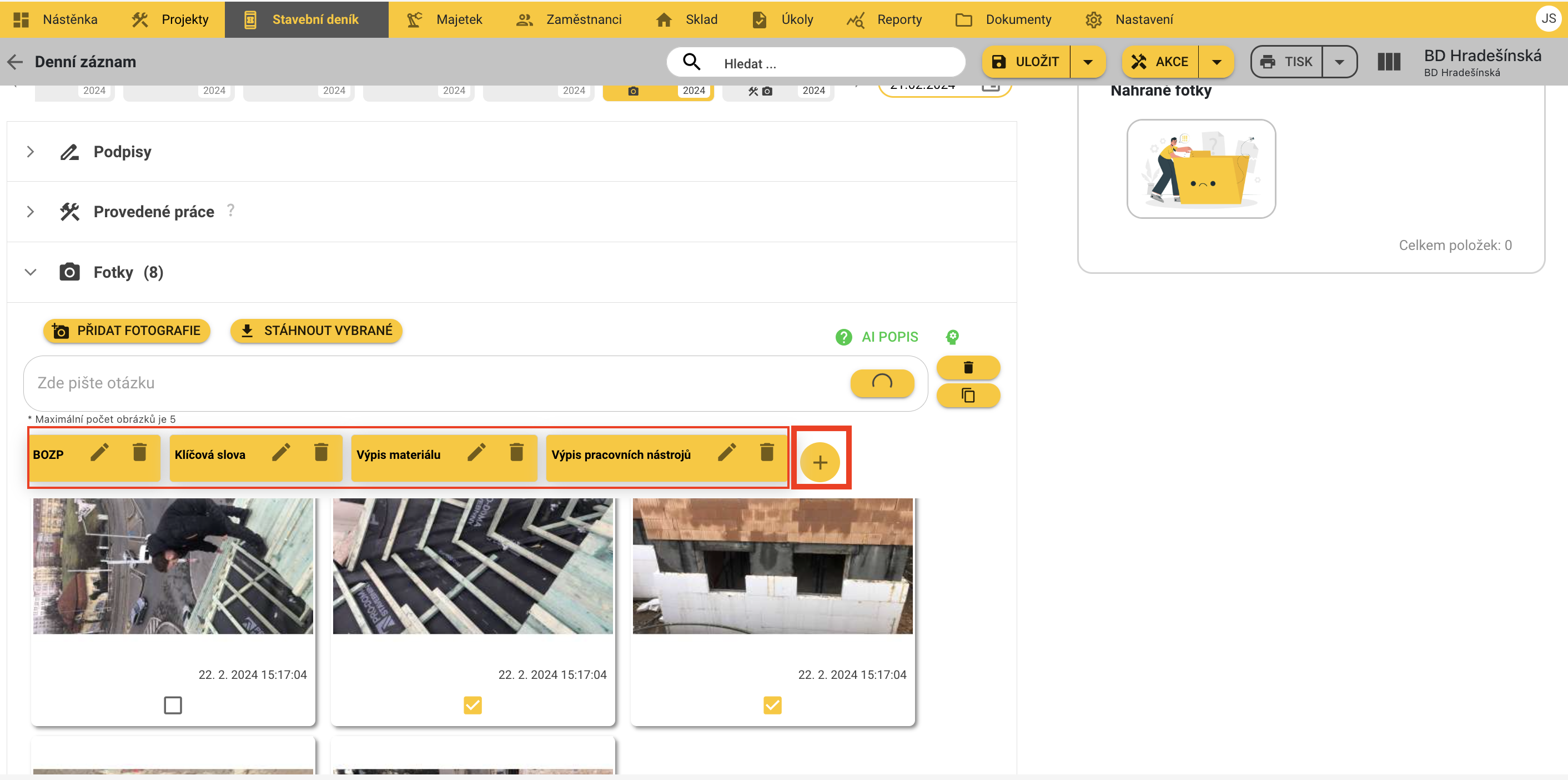This screenshot has height=780, width=1568.
Task: Click the pencil edit icon on BOZP chip
Action: coord(99,452)
